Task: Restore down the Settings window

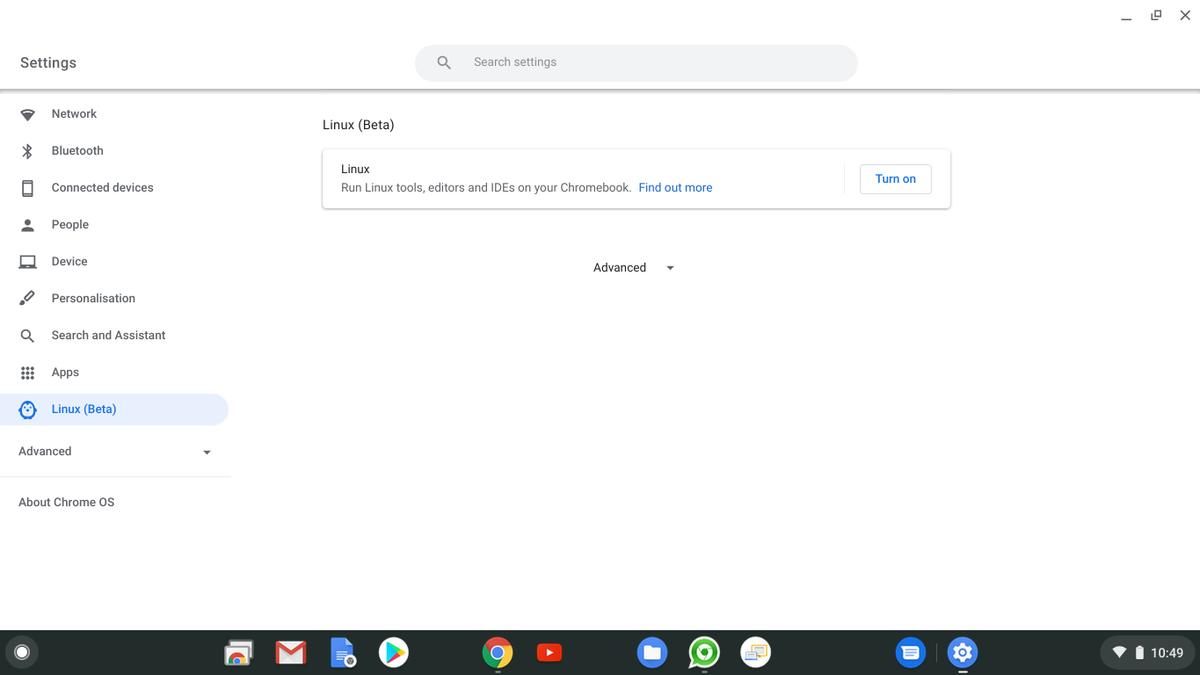Action: click(x=1156, y=16)
